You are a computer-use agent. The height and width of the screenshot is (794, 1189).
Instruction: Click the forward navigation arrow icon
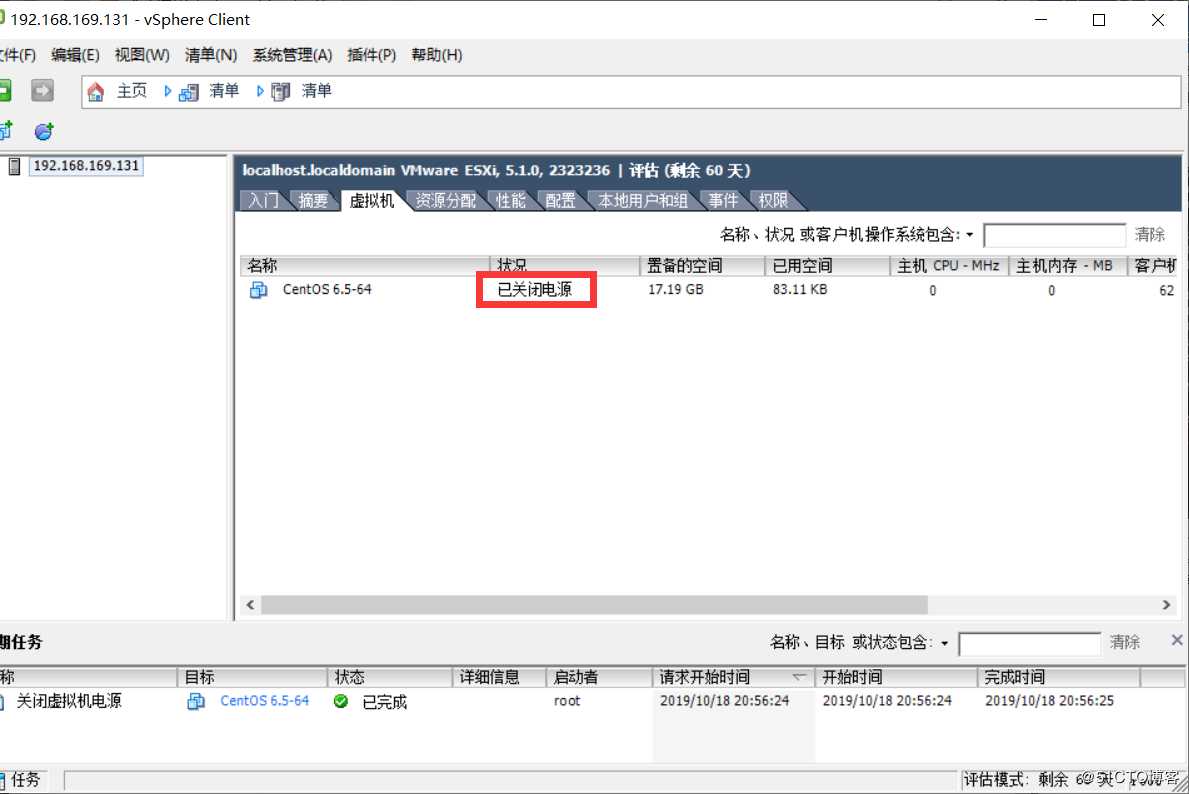click(42, 91)
